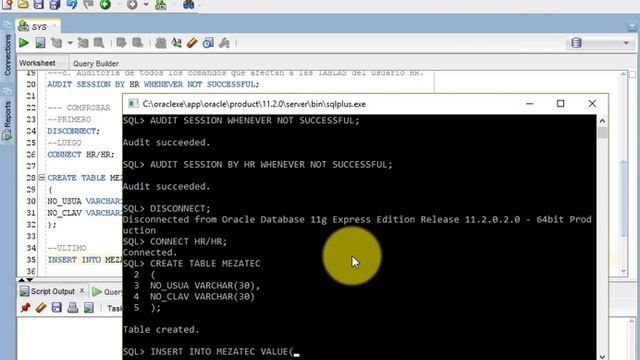Open the Explain Plan dropdown arrow
This screenshot has width=640, height=360.
point(70,43)
